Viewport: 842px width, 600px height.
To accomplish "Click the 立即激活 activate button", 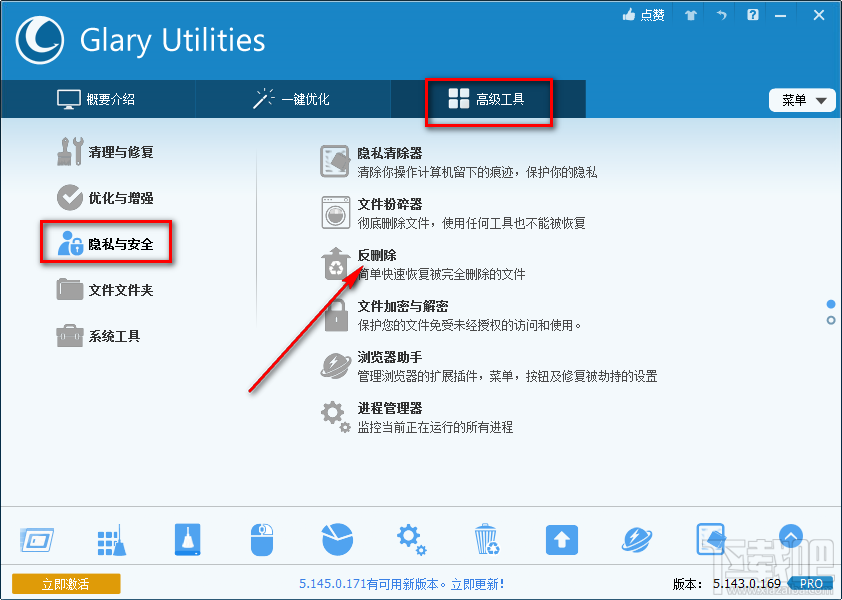I will [x=65, y=583].
